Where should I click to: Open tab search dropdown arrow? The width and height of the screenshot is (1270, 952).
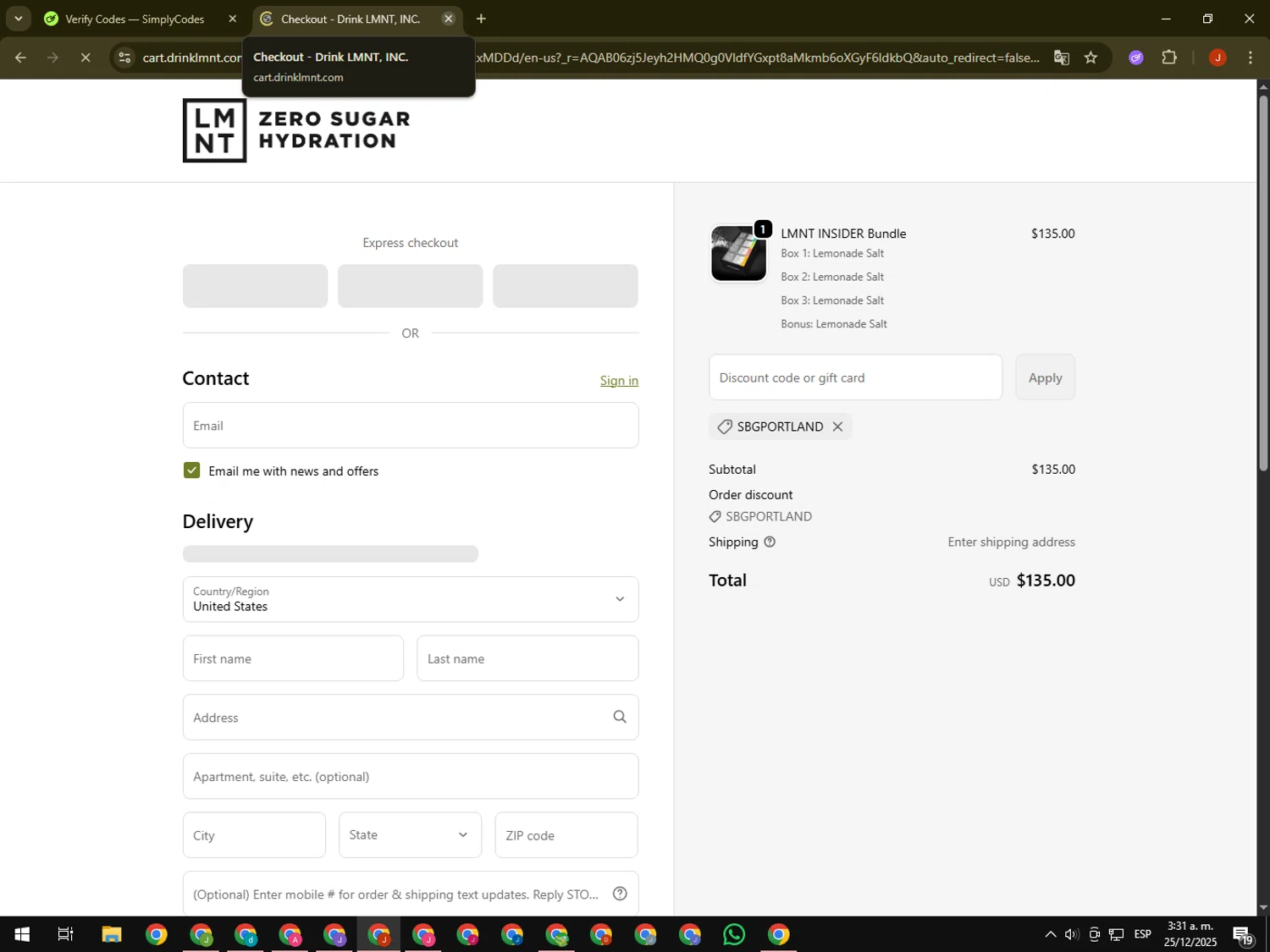[x=18, y=19]
